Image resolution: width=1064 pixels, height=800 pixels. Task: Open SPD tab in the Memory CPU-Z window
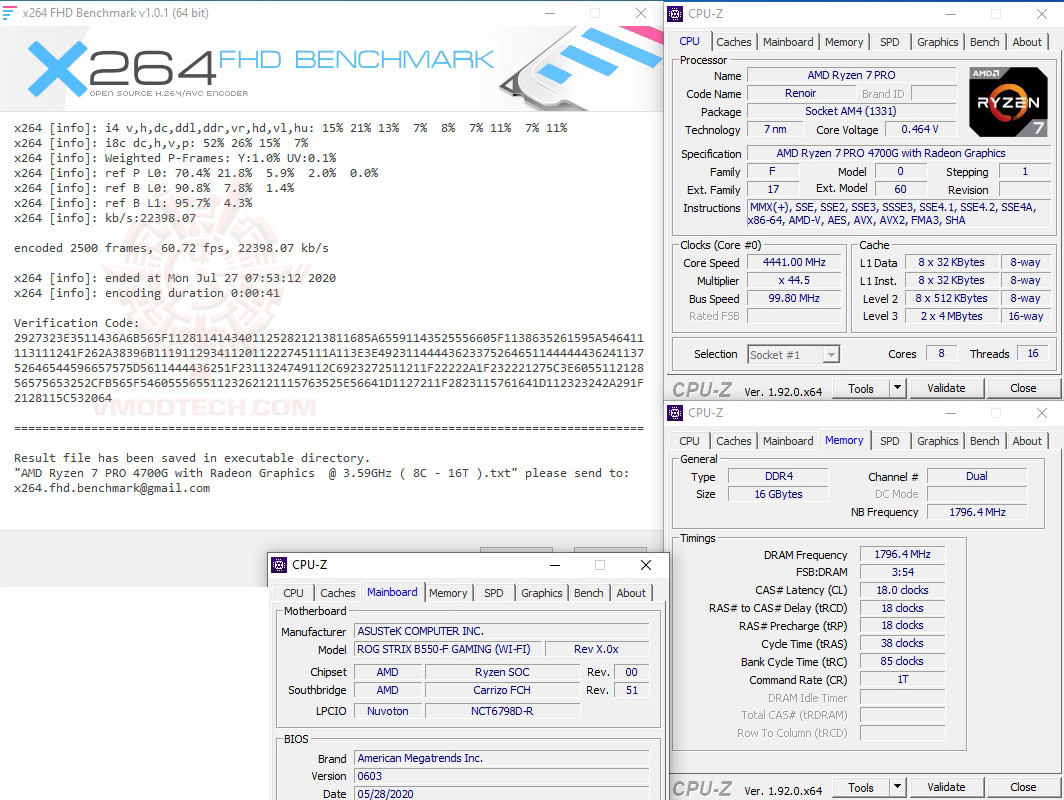point(889,441)
